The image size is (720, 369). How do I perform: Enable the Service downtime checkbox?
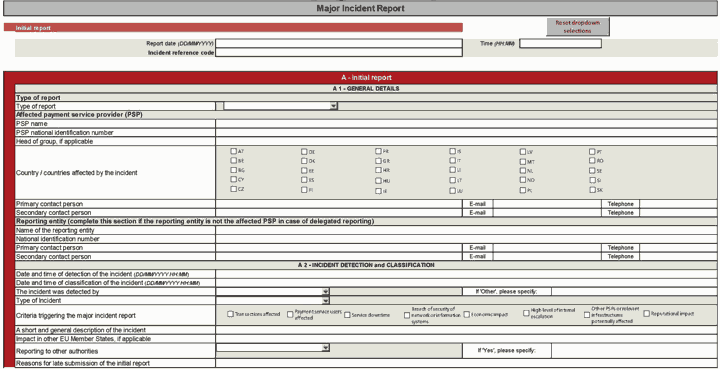(347, 315)
